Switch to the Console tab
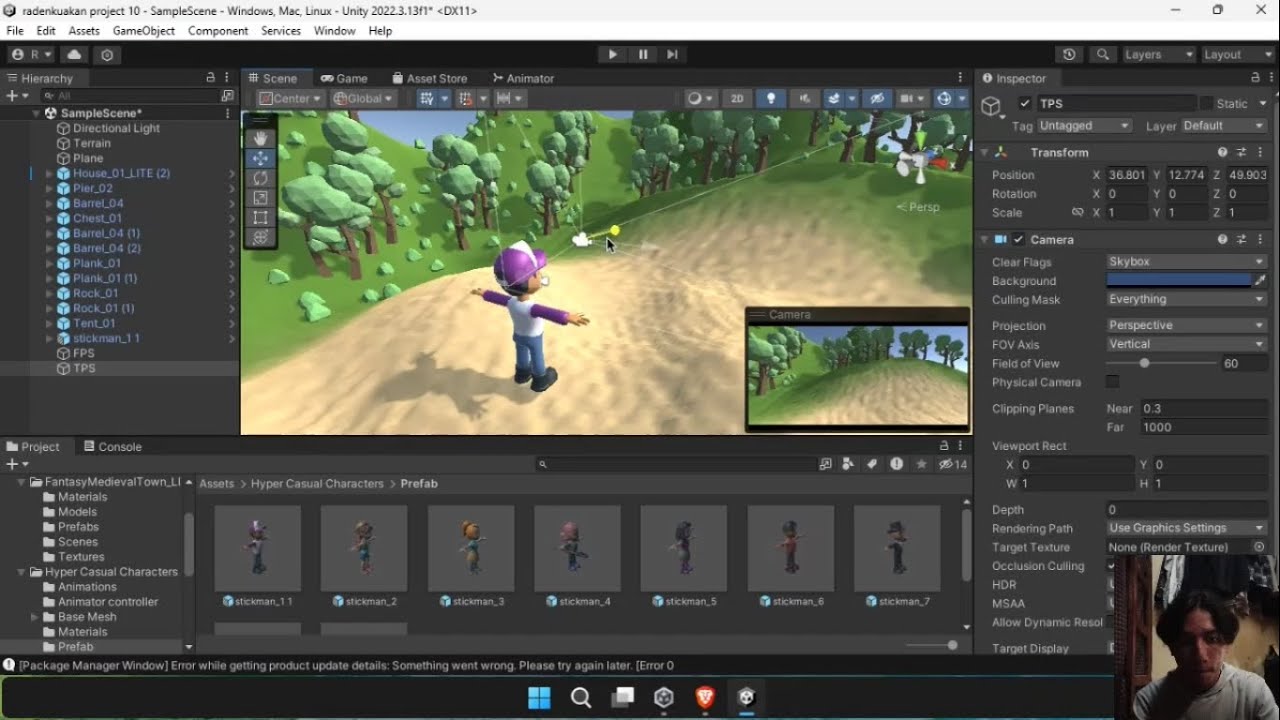1280x720 pixels. click(113, 447)
